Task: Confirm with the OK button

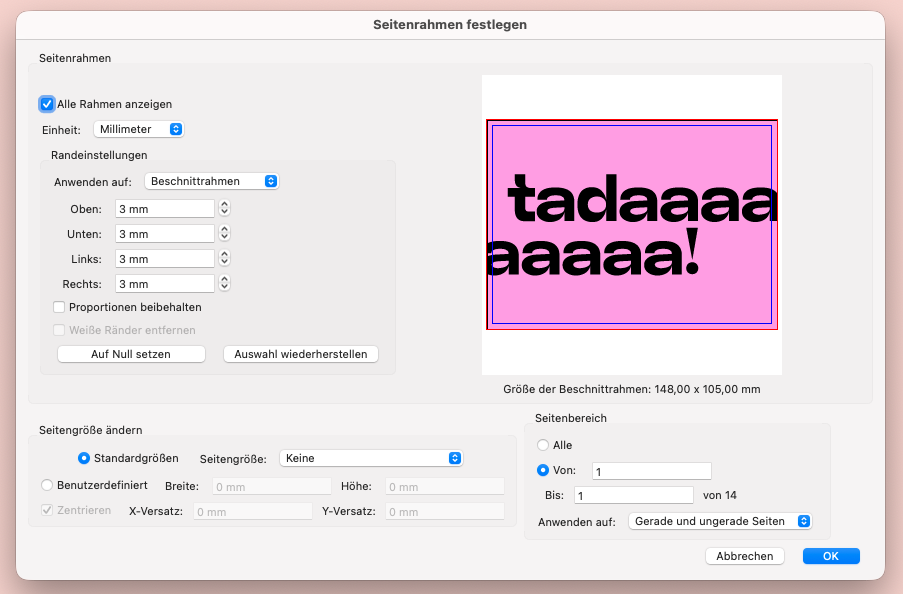Action: pyautogui.click(x=831, y=556)
